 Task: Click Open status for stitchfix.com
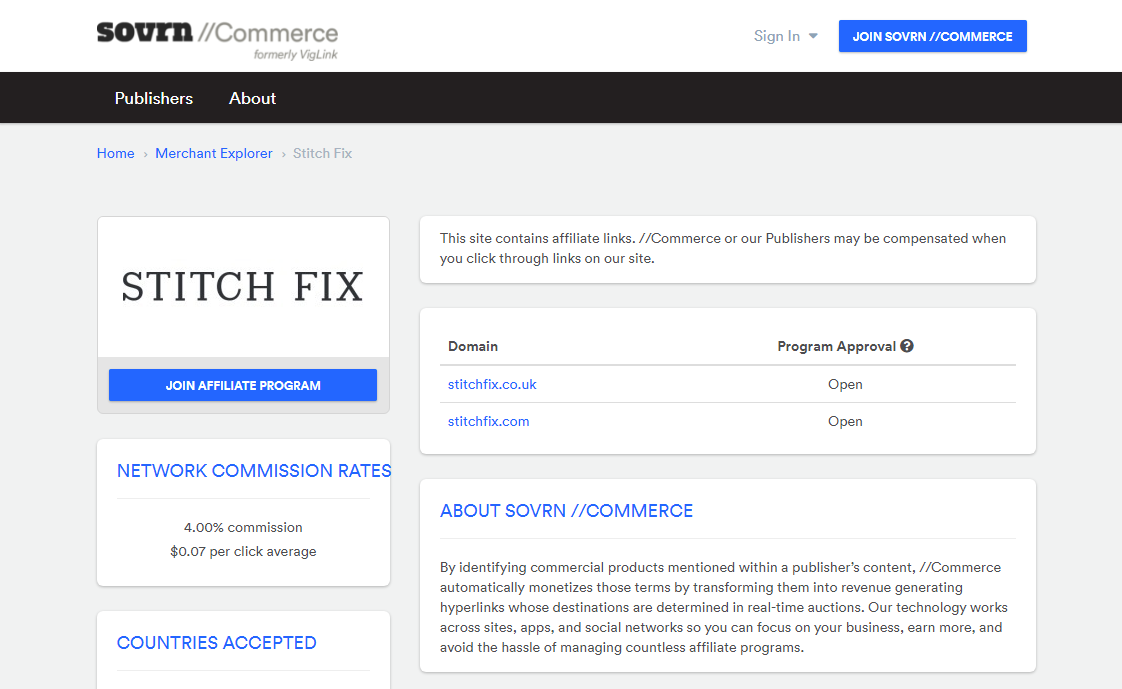[845, 421]
